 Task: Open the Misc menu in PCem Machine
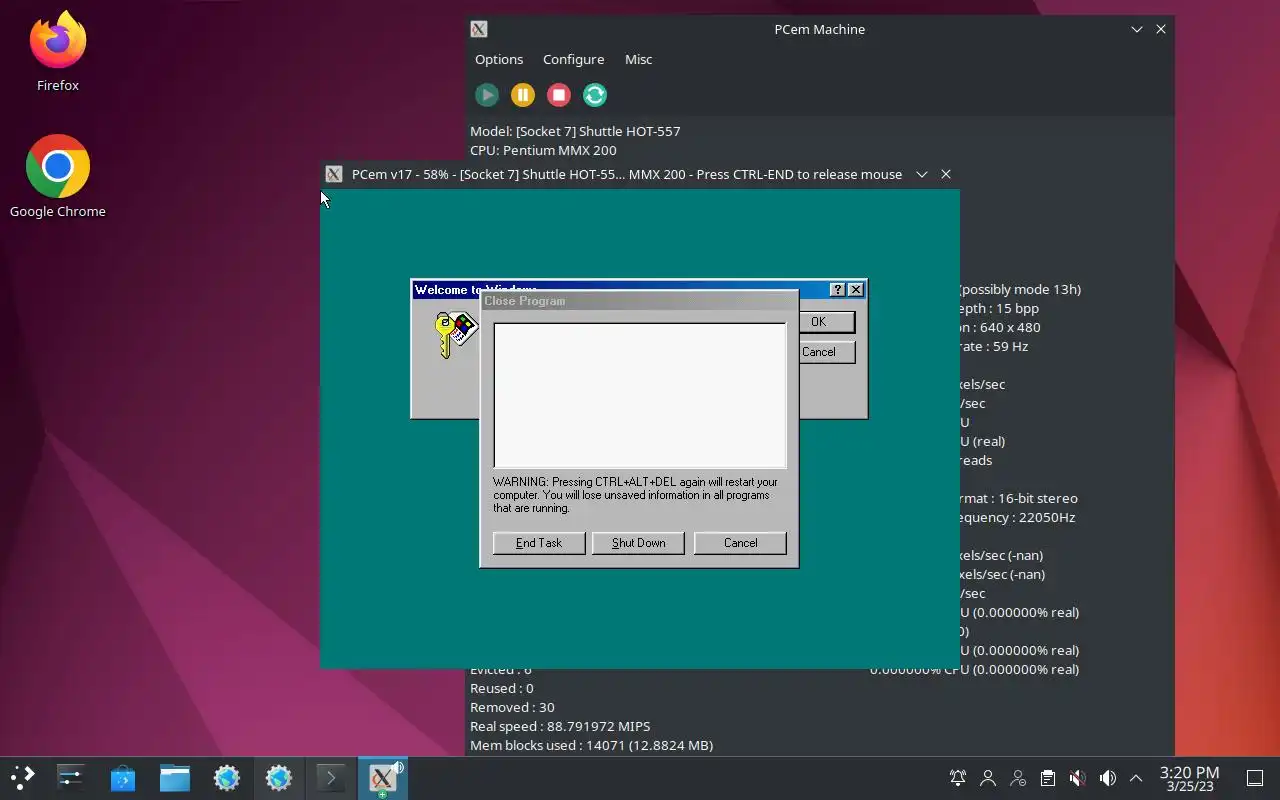[x=638, y=59]
